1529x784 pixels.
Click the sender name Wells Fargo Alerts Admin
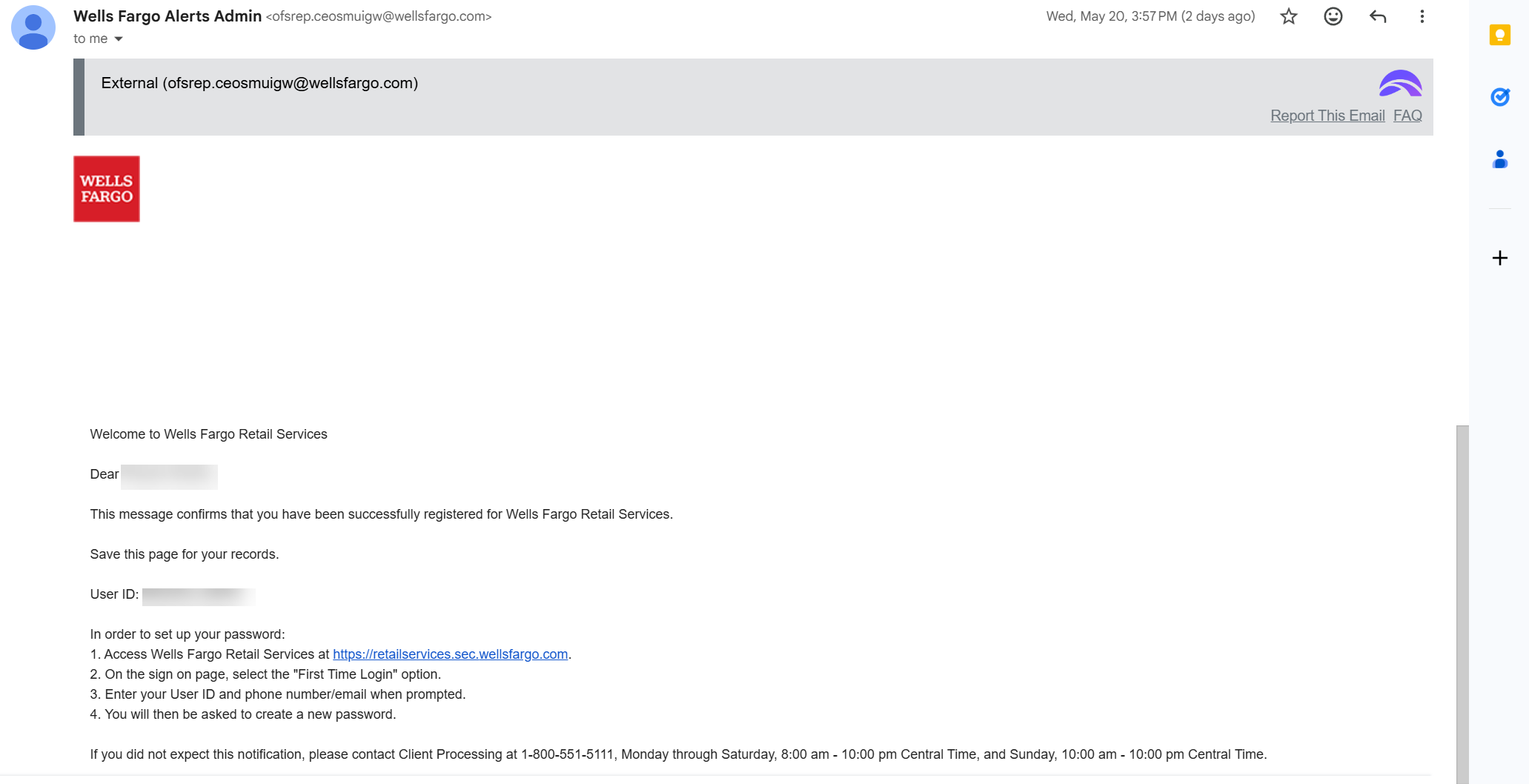pyautogui.click(x=168, y=16)
